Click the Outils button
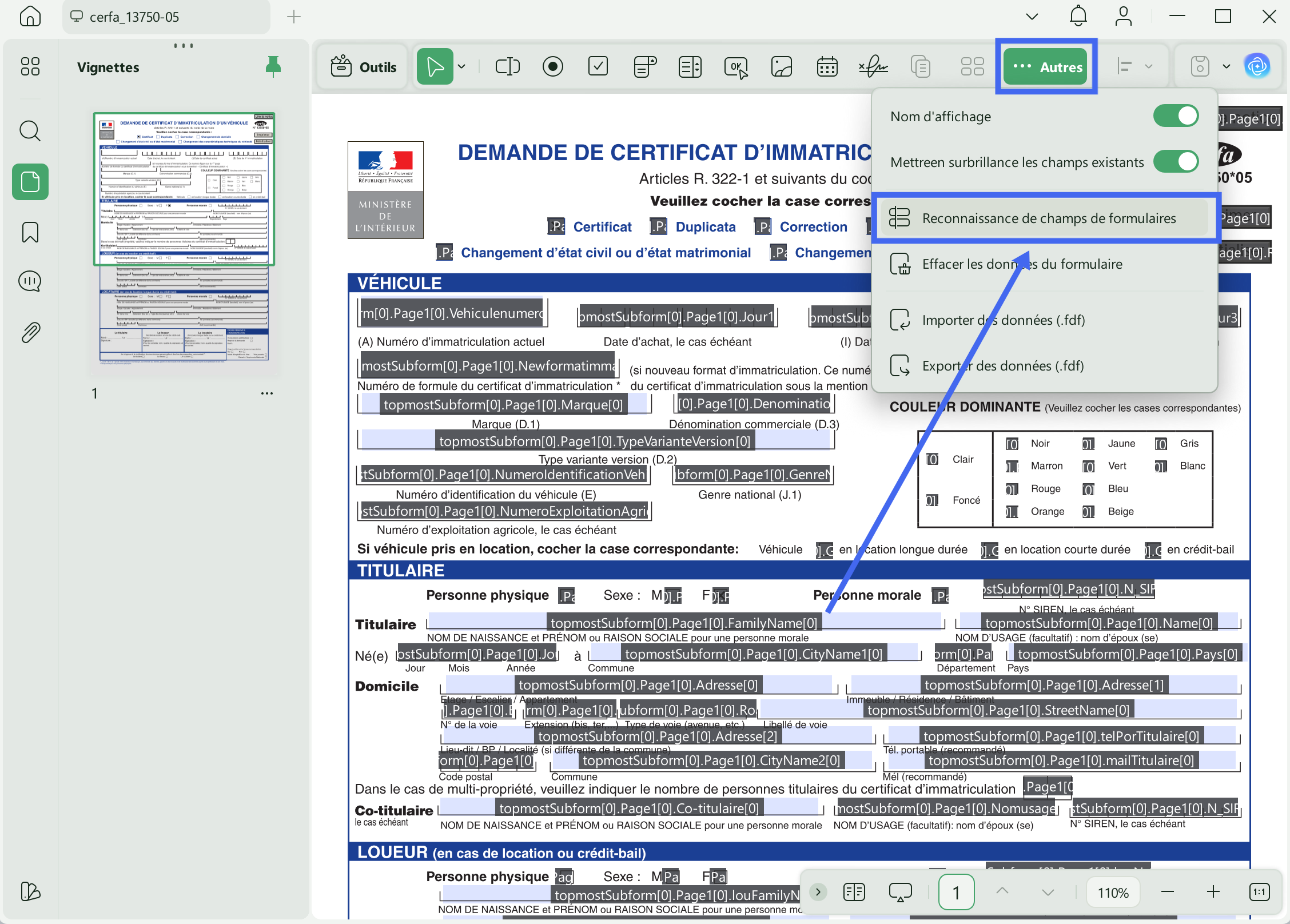Viewport: 1290px width, 924px height. (x=364, y=67)
